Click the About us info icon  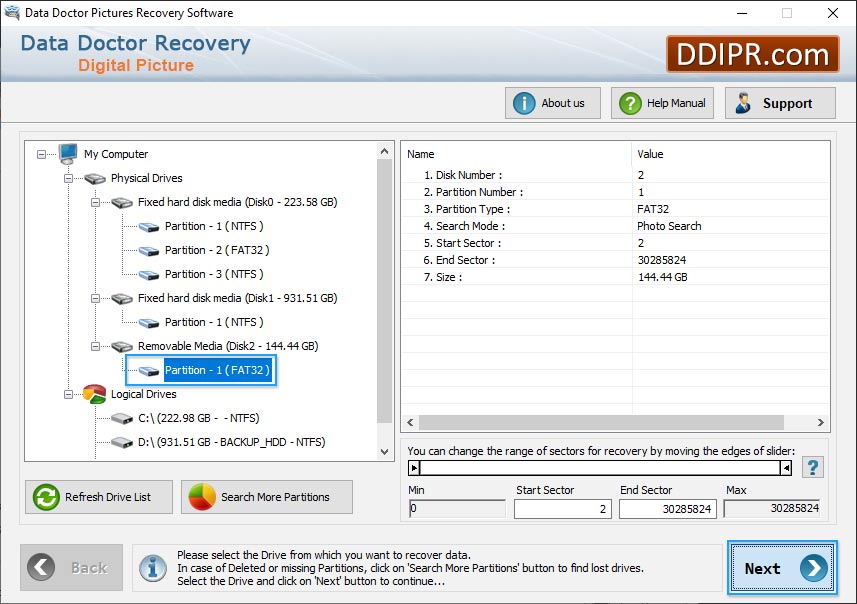tap(524, 102)
